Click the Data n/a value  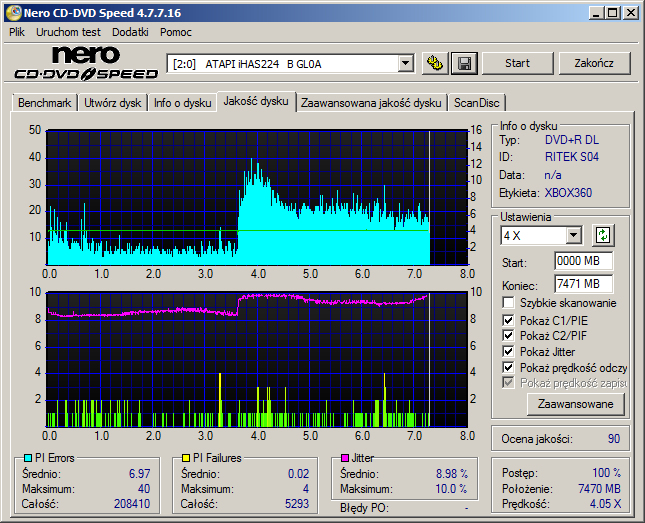click(553, 175)
